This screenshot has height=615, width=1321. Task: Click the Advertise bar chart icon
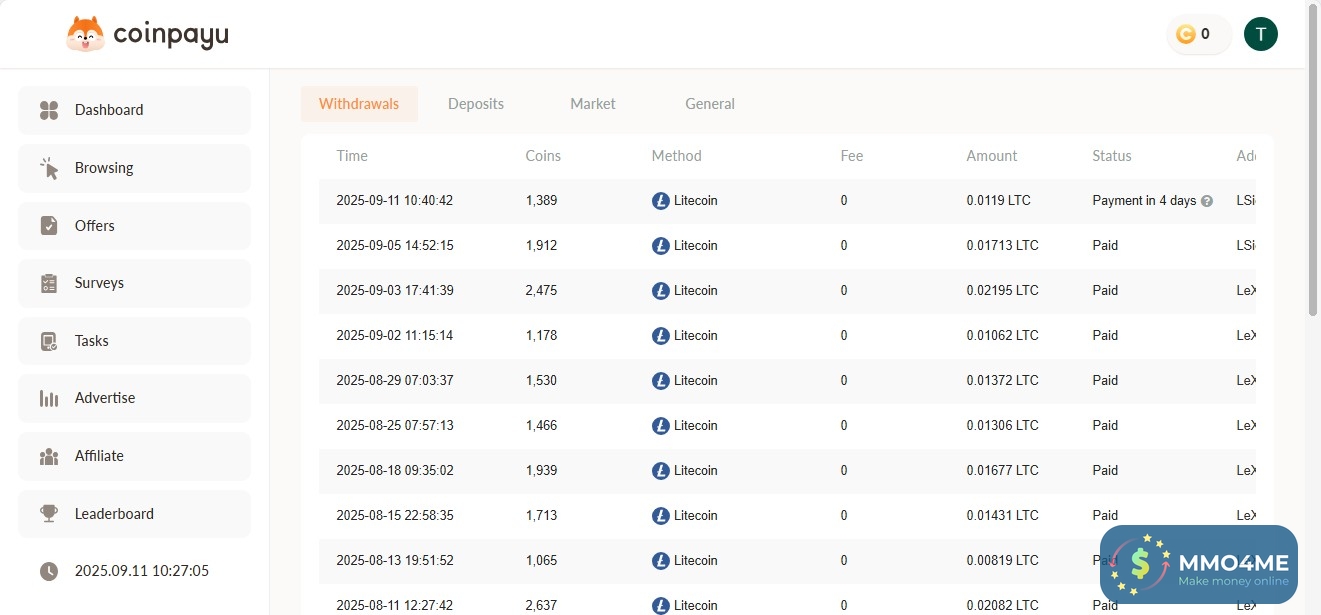coord(49,398)
